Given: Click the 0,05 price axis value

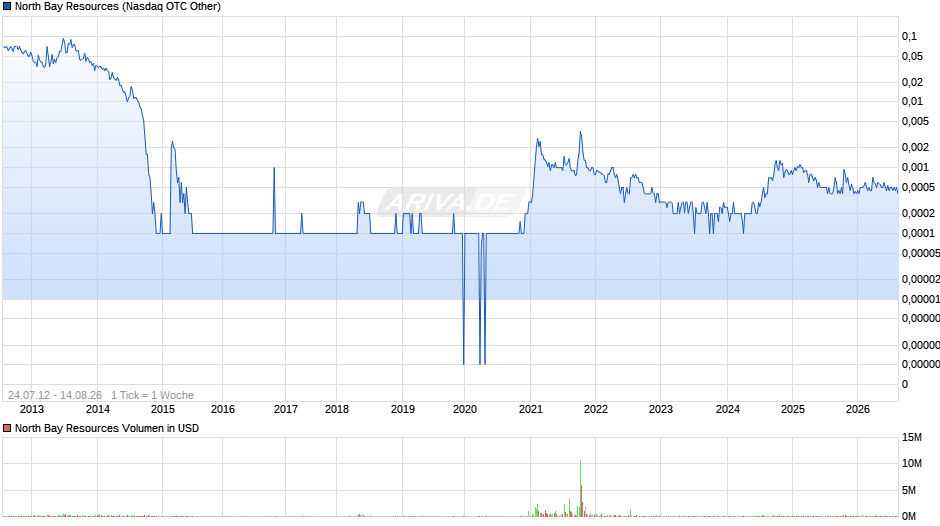Looking at the screenshot, I should pyautogui.click(x=912, y=56).
